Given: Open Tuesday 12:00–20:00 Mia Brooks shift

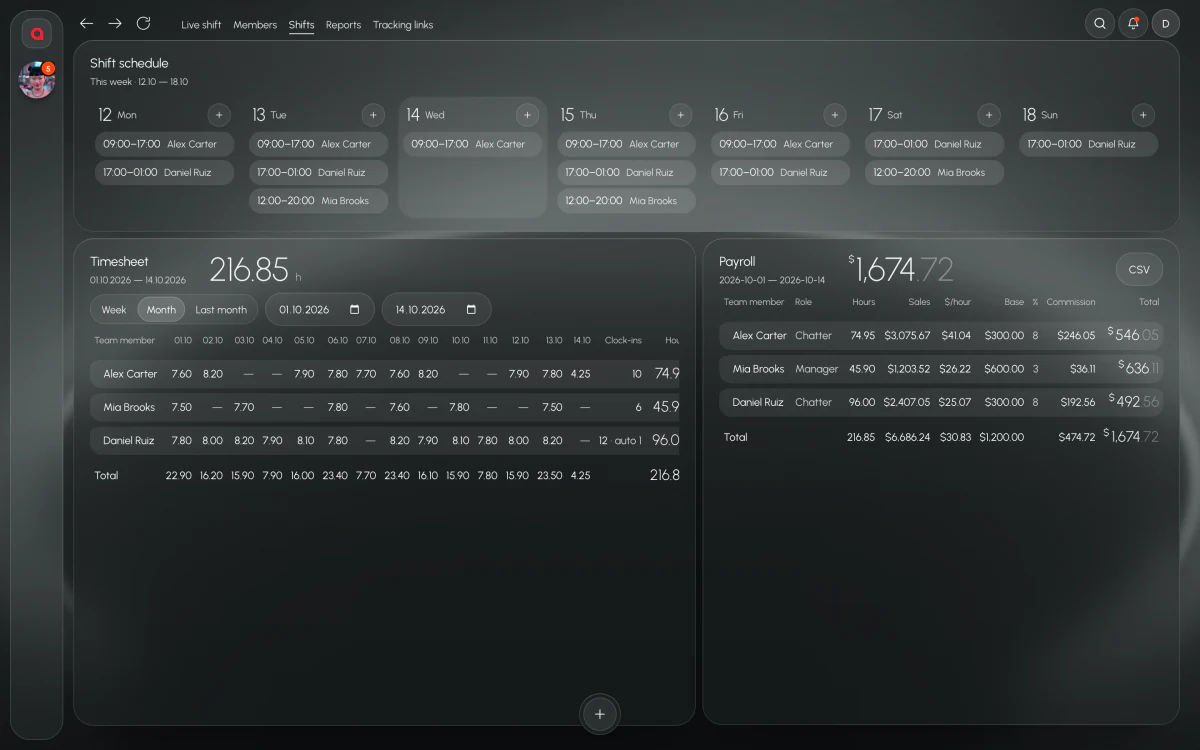Looking at the screenshot, I should 318,201.
